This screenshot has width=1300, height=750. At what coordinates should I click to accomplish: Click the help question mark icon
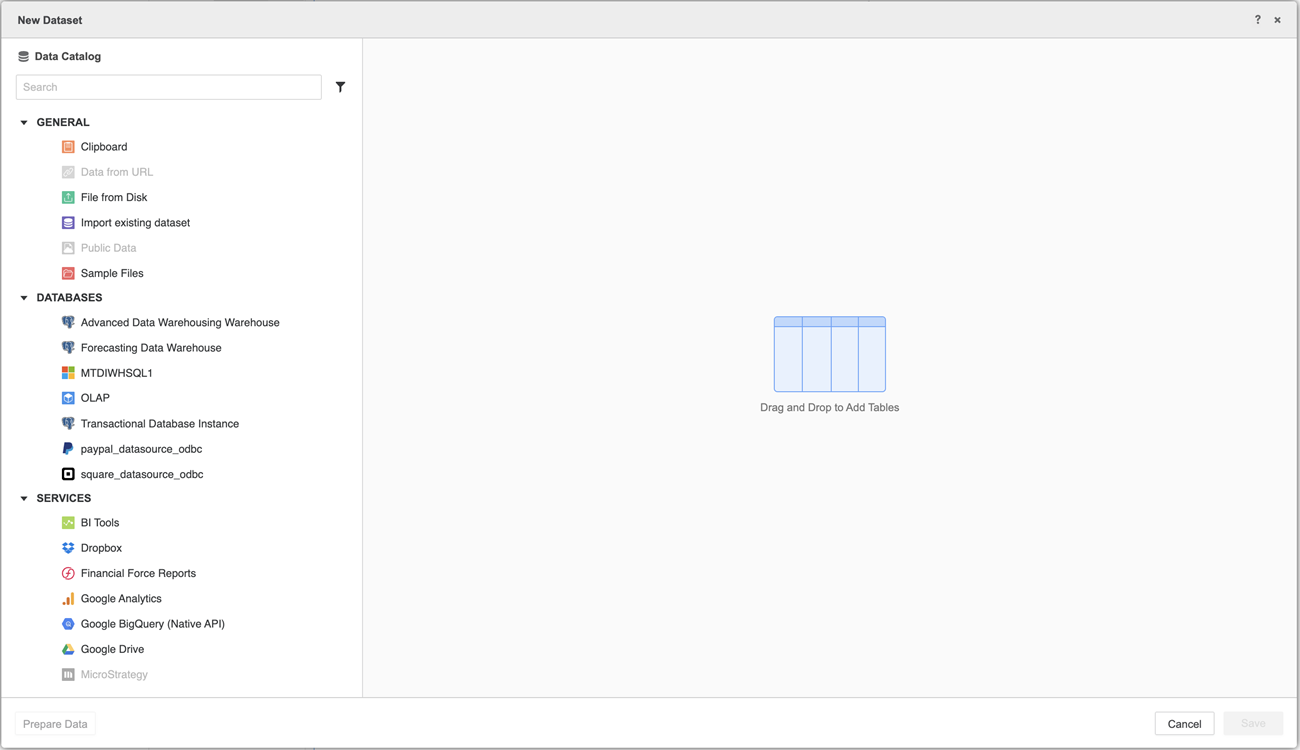click(x=1258, y=20)
